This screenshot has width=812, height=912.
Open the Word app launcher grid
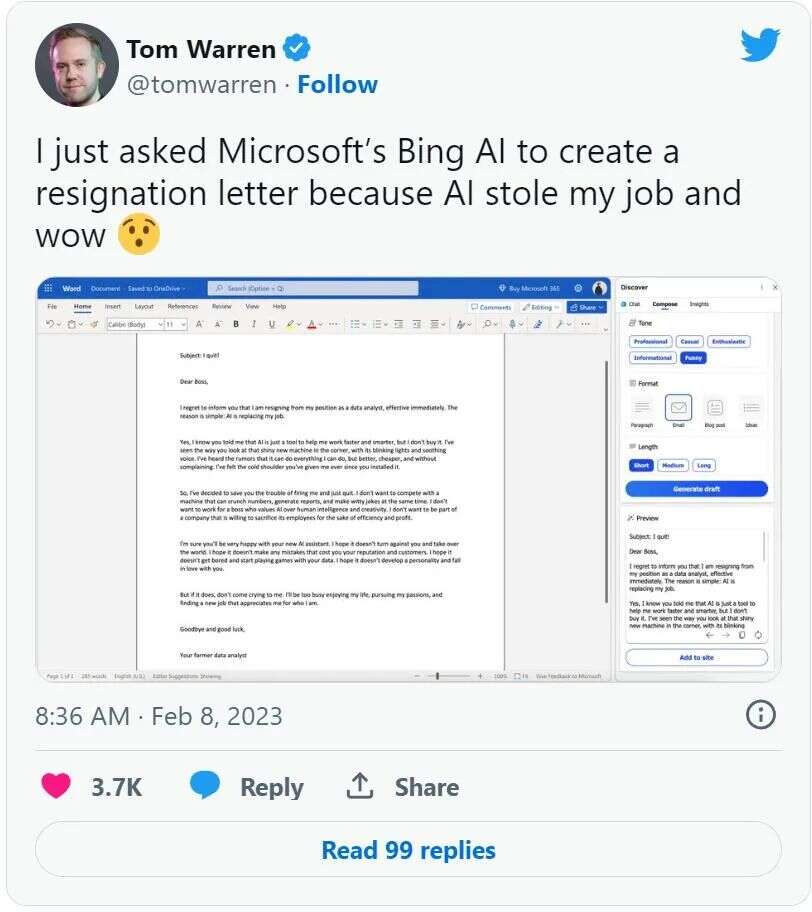coord(48,288)
